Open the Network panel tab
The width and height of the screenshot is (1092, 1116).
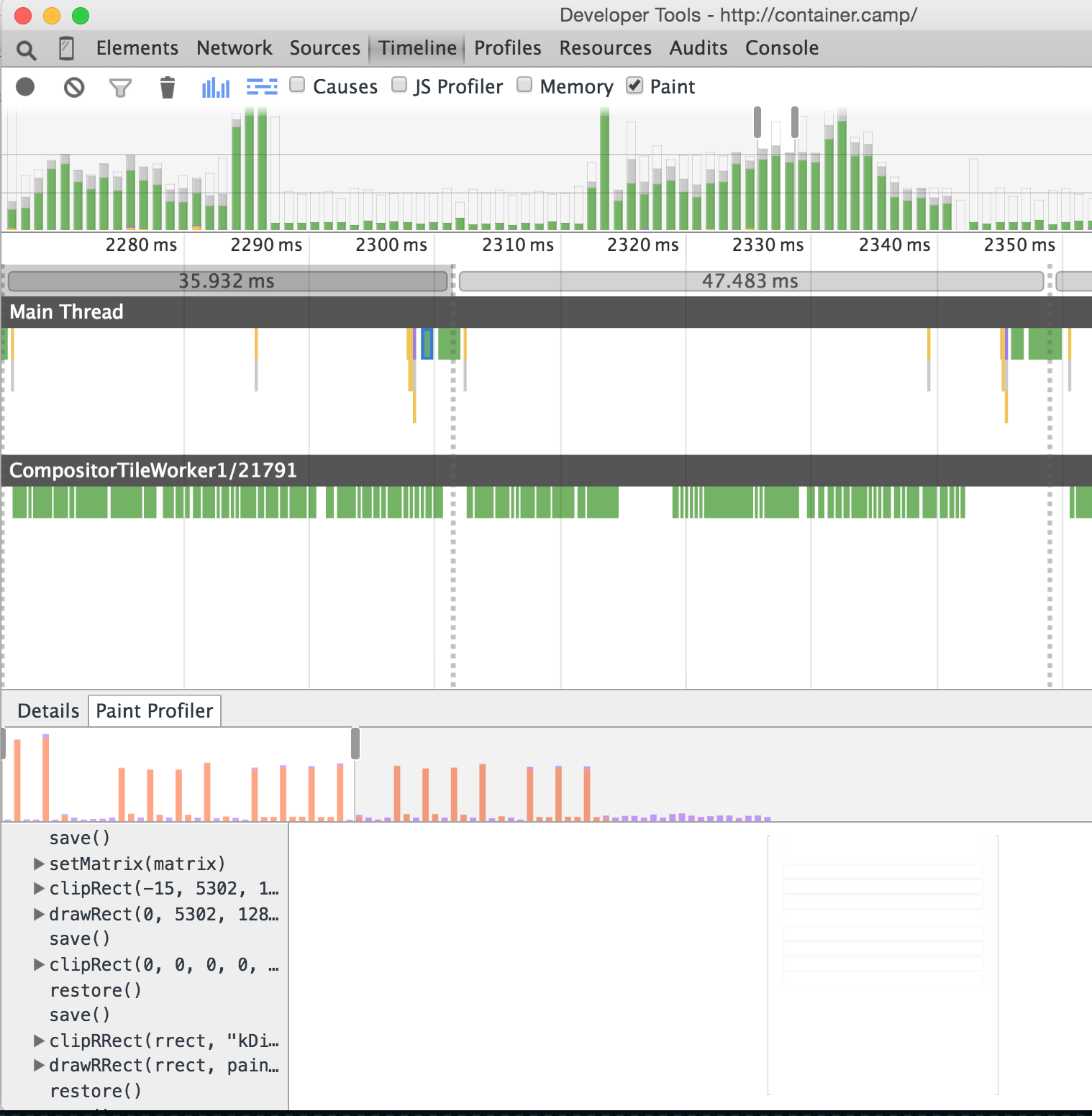[x=234, y=48]
